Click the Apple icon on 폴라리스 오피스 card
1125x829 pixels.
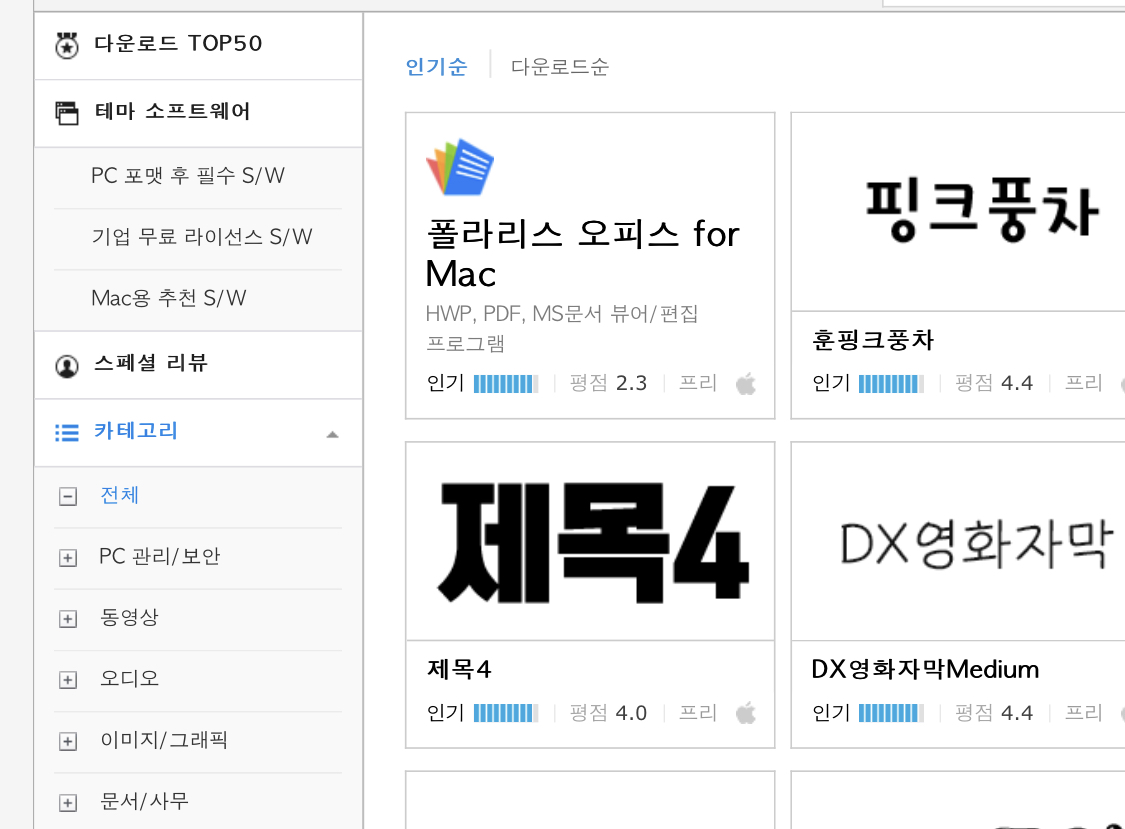[x=746, y=384]
